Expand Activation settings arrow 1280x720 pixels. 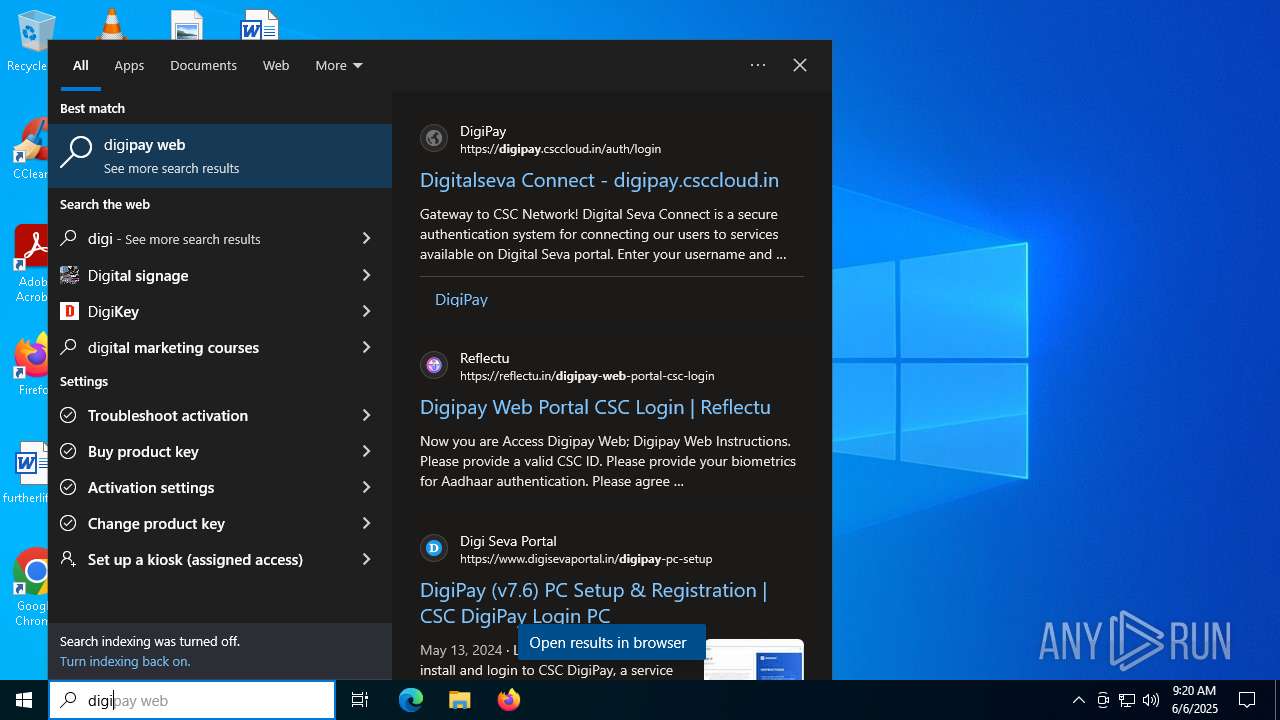[366, 487]
